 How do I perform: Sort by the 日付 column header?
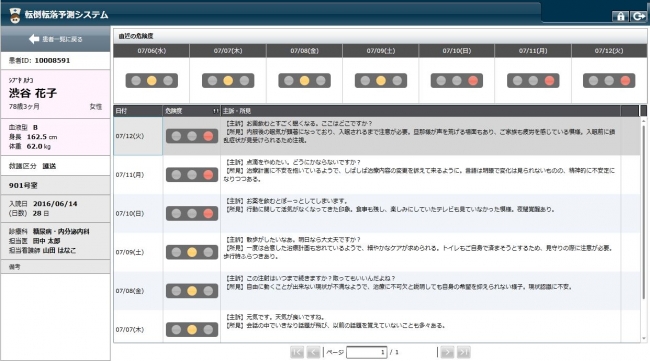click(x=138, y=111)
